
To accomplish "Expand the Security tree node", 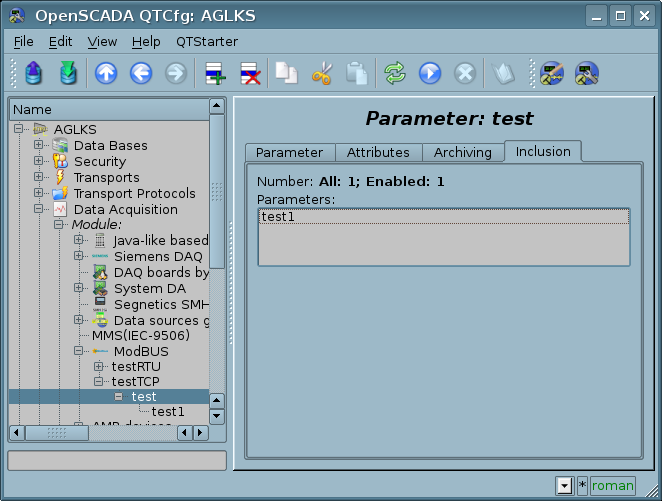I will click(x=39, y=162).
